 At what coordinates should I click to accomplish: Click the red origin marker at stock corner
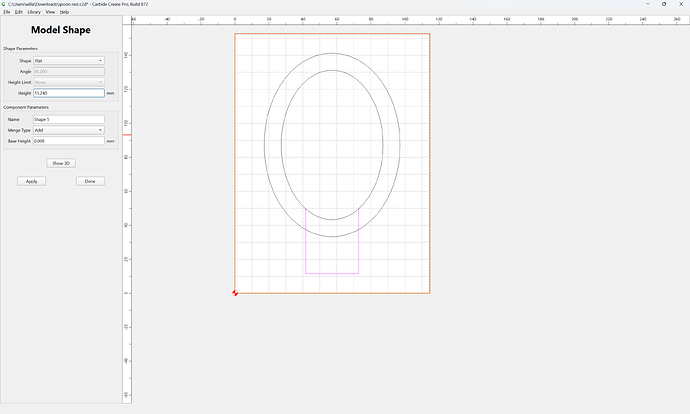[x=235, y=293]
